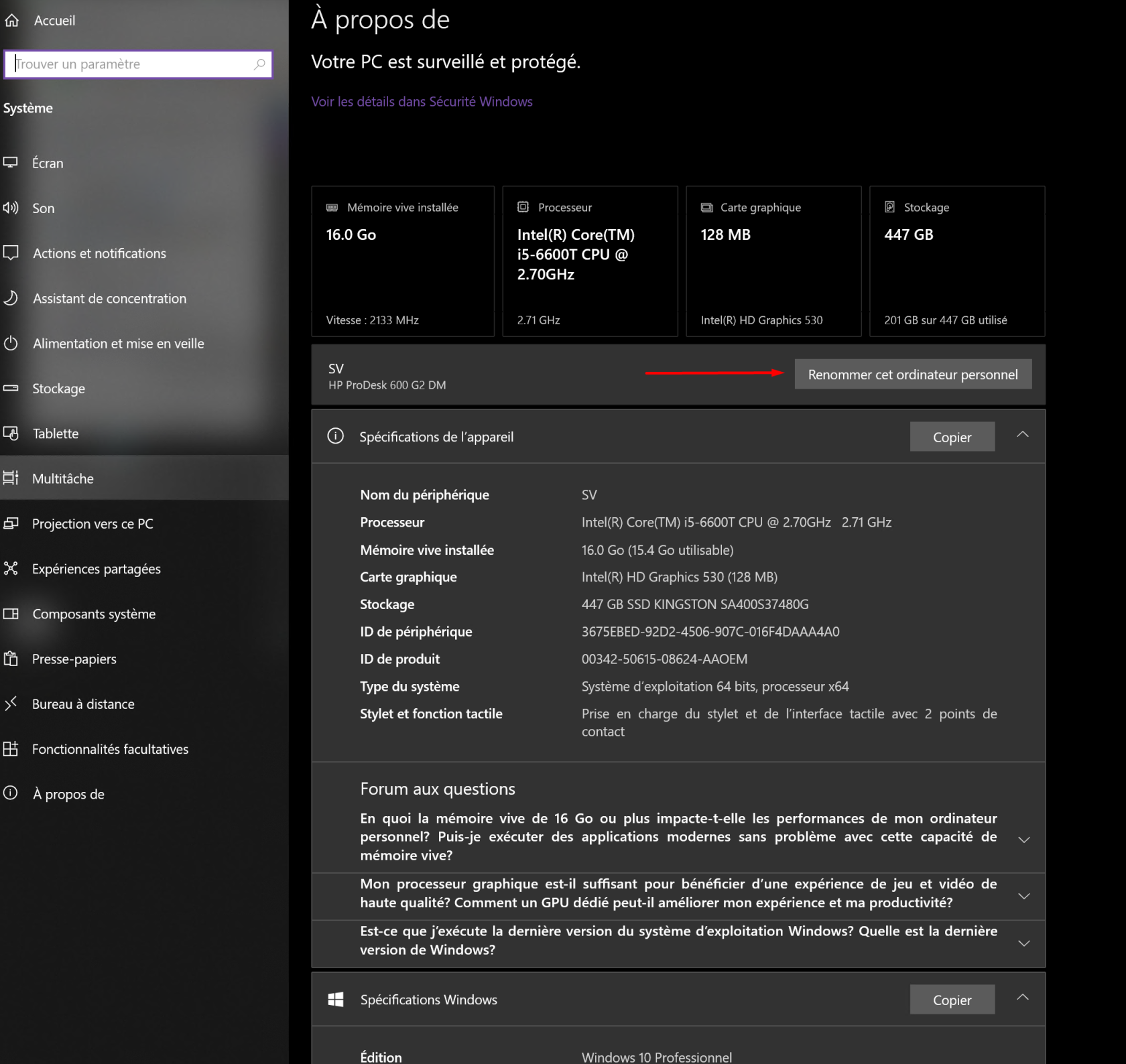The image size is (1126, 1064).
Task: Click Renommer cet ordinateur personnel button
Action: (x=913, y=375)
